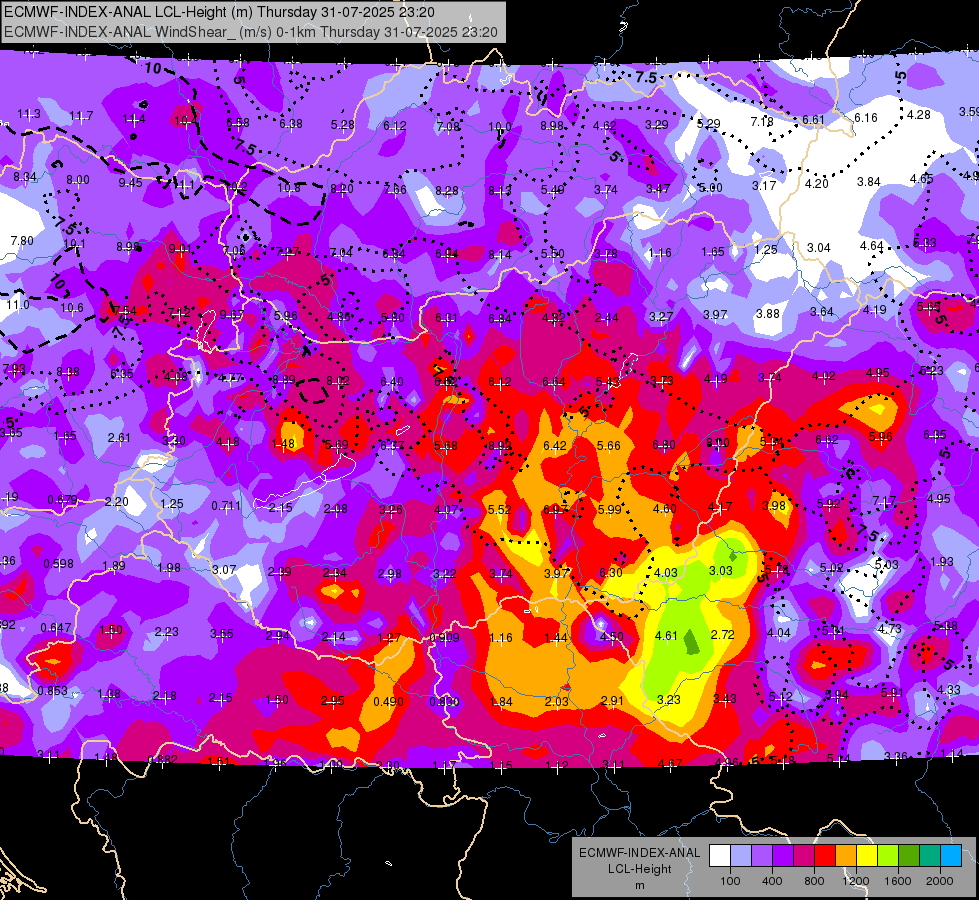Click the legend label 1200
Image resolution: width=979 pixels, height=900 pixels.
pos(856,881)
